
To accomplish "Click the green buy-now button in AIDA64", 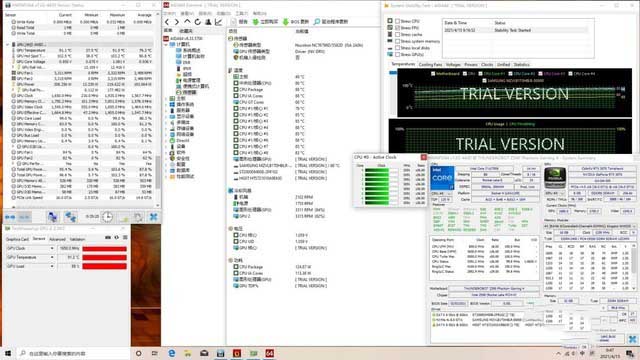I will click(265, 22).
